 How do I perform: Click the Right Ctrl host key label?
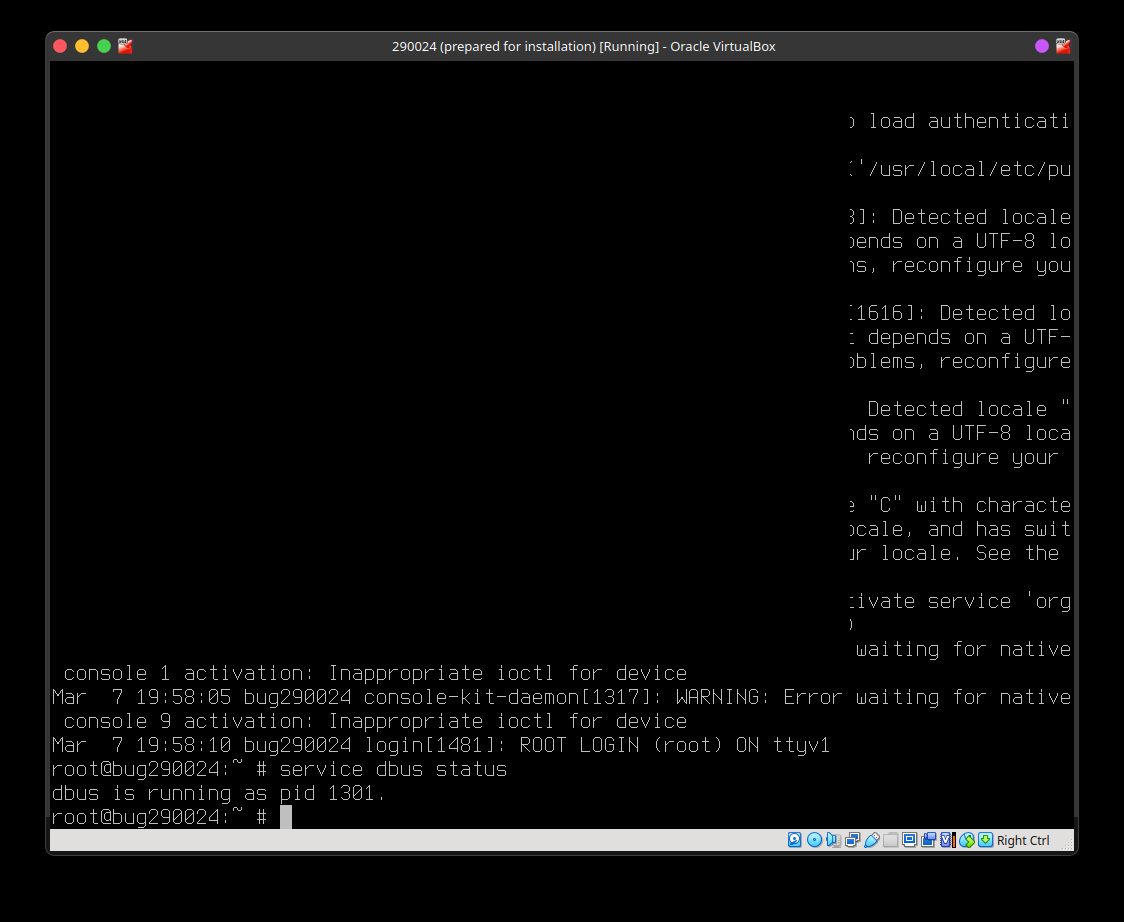(x=1023, y=841)
